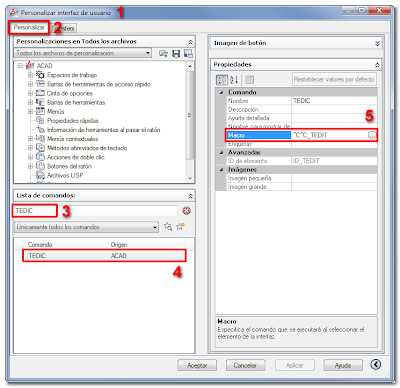Collapse the Propiedades panel
The image size is (400, 388).
pyautogui.click(x=377, y=65)
